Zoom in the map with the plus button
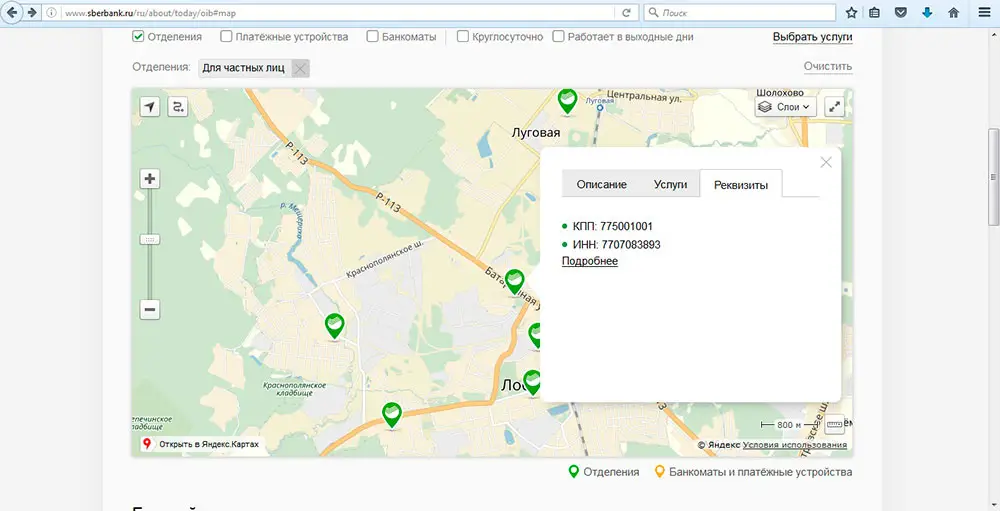The height and width of the screenshot is (511, 1000). pyautogui.click(x=150, y=179)
